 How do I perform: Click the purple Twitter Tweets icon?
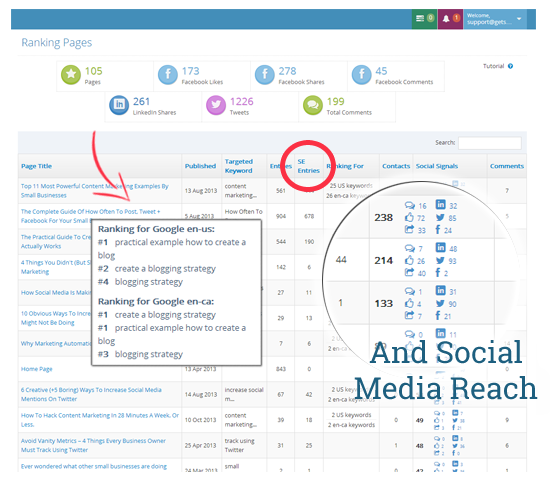(x=216, y=105)
